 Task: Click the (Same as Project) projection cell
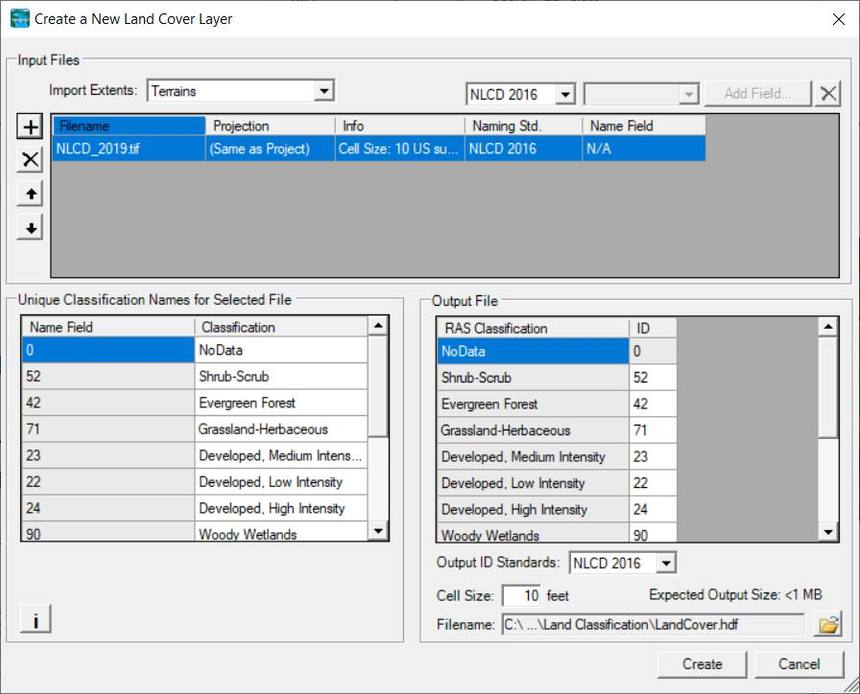coord(270,149)
